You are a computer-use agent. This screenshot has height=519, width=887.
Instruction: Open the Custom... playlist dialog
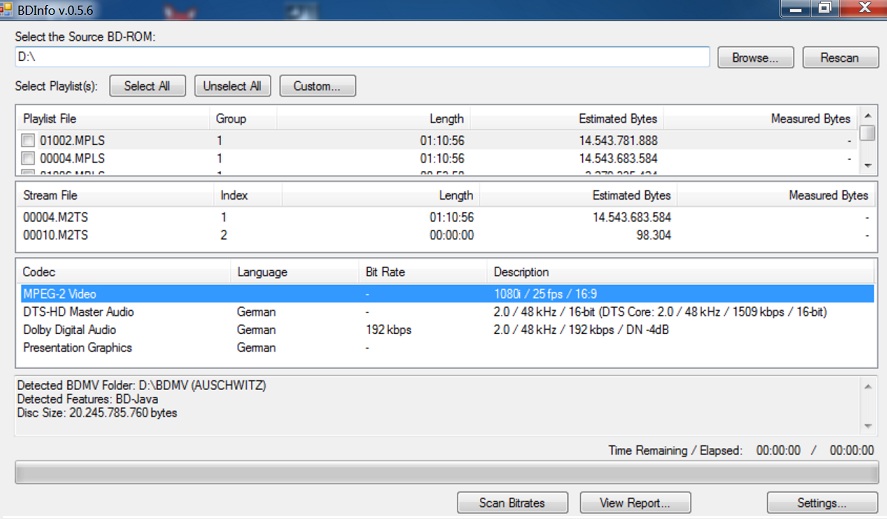click(x=317, y=86)
